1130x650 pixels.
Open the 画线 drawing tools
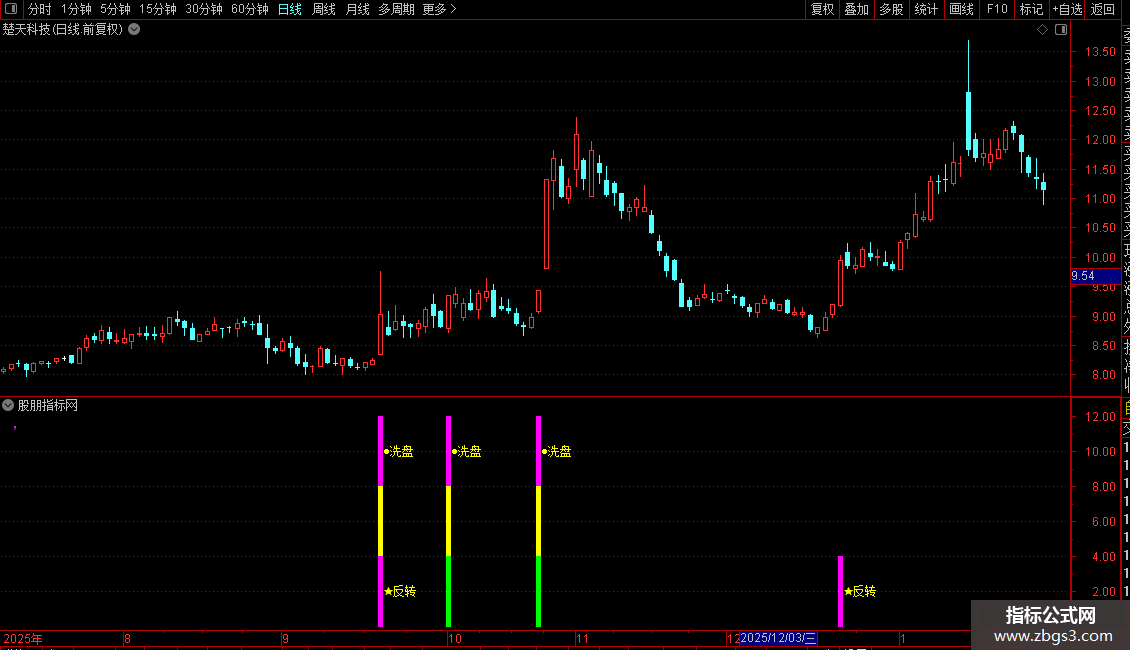pyautogui.click(x=961, y=9)
